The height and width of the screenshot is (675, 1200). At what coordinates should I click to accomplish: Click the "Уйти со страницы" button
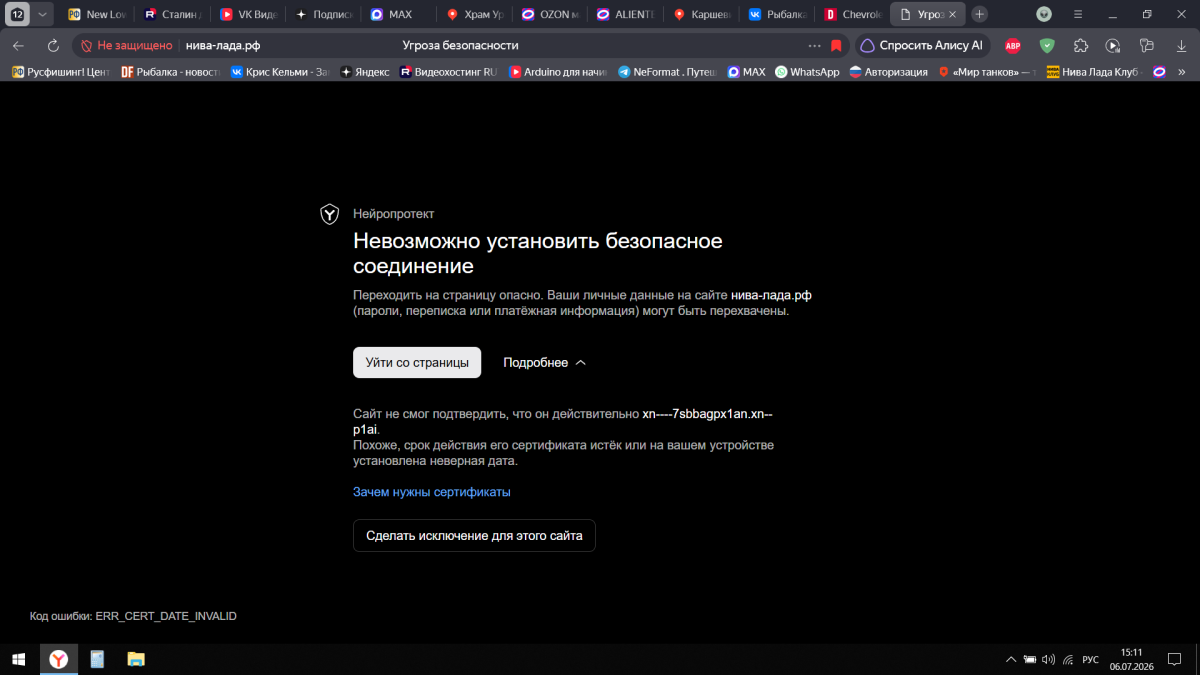tap(417, 362)
